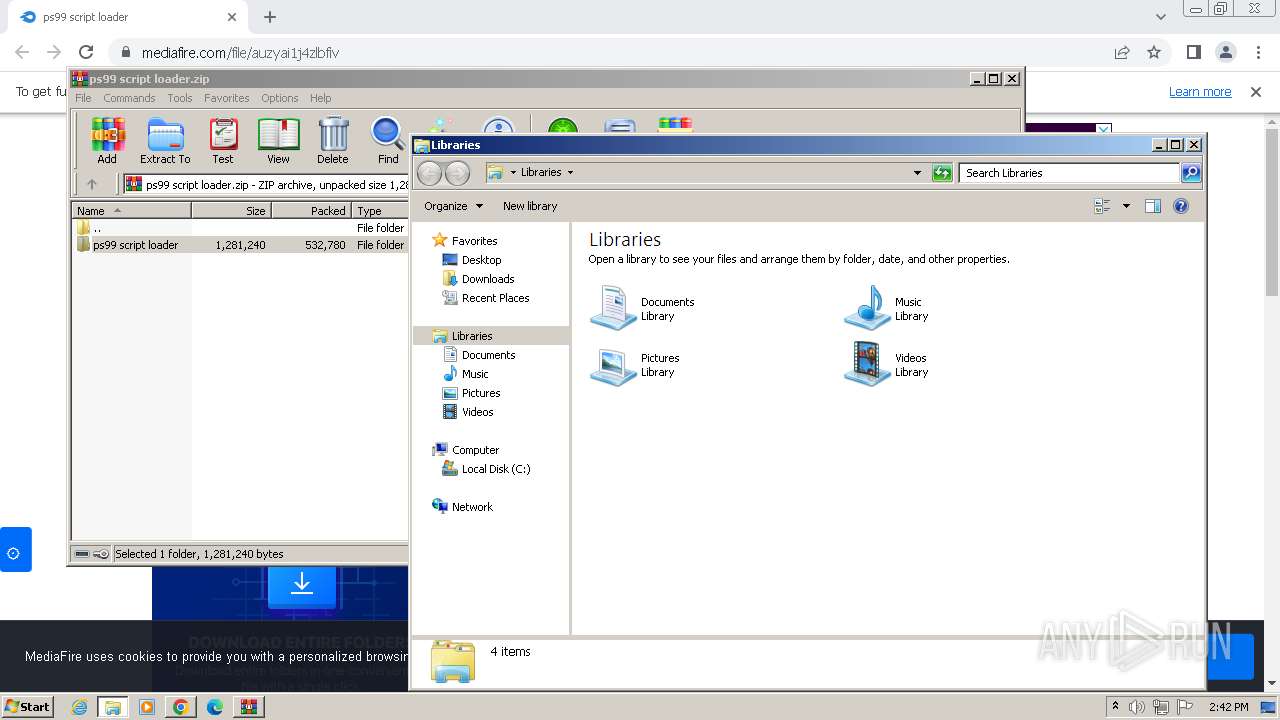Viewport: 1280px width, 720px height.
Task: Click Edge icon in the taskbar
Action: pos(214,707)
